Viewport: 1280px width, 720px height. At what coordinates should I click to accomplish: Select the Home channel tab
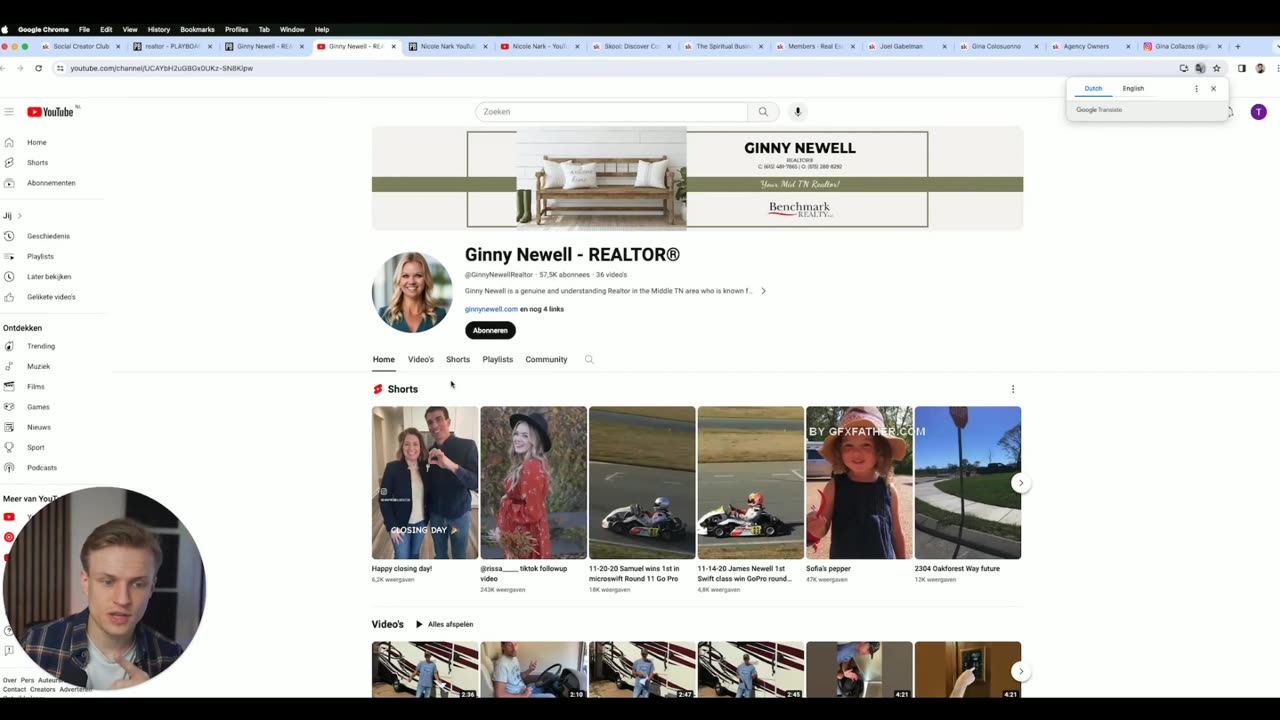point(383,359)
